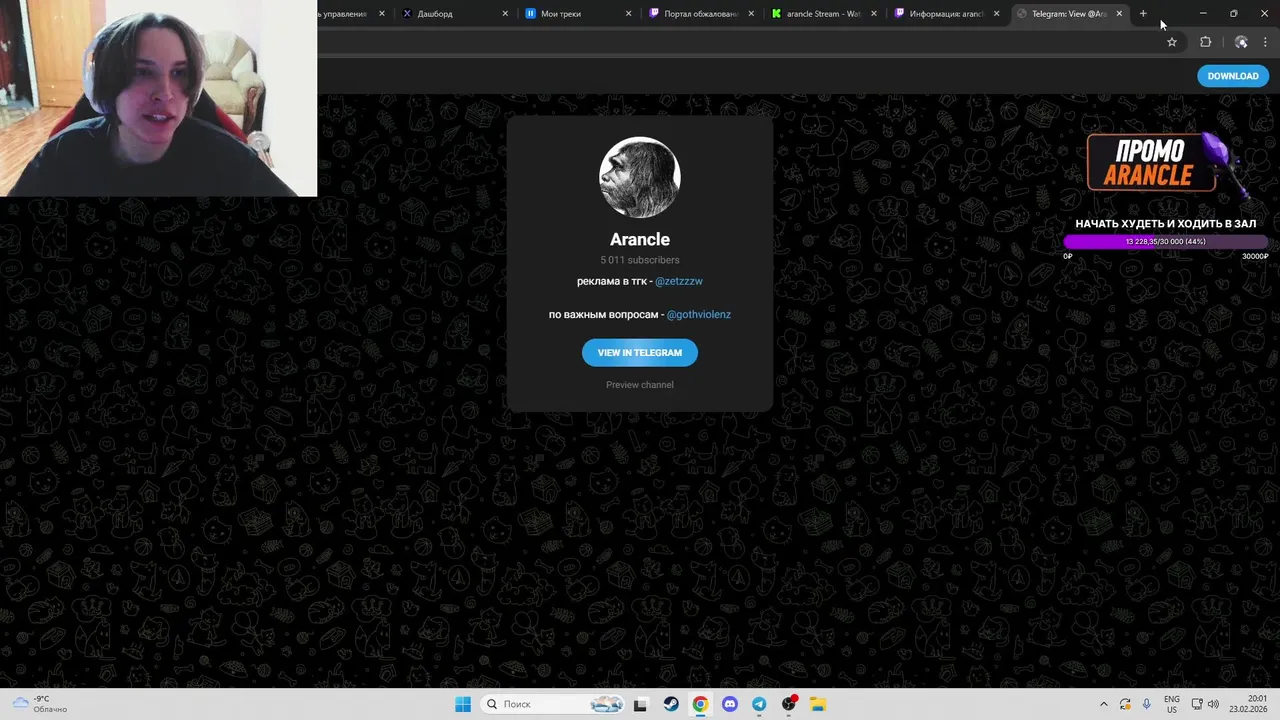1280x720 pixels.
Task: Open Google Chrome on the taskbar
Action: click(700, 704)
